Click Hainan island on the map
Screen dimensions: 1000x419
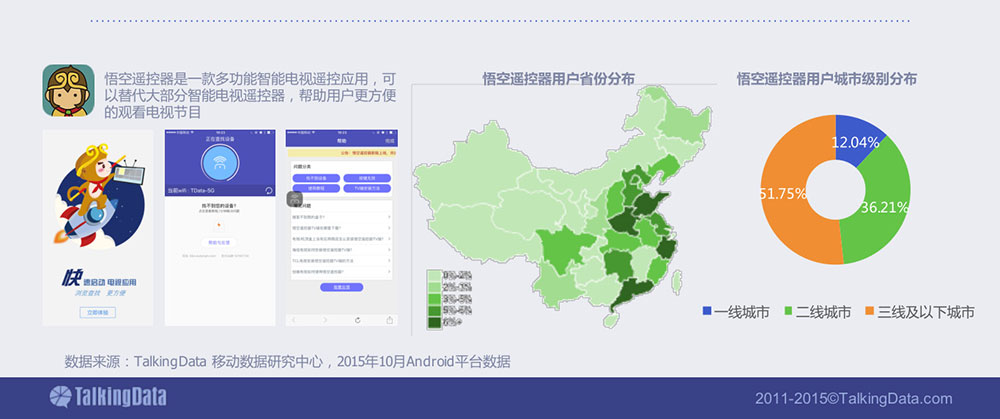pyautogui.click(x=611, y=318)
